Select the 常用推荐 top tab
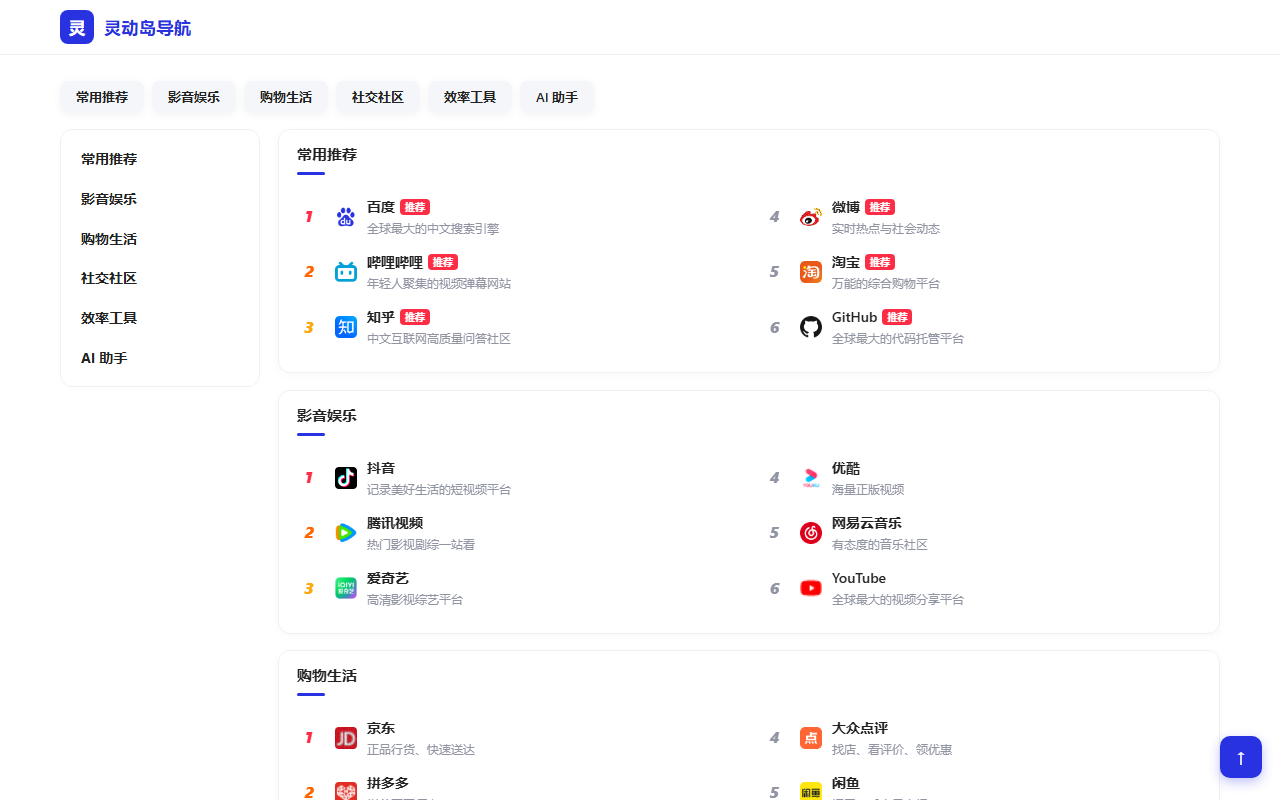 pyautogui.click(x=102, y=97)
